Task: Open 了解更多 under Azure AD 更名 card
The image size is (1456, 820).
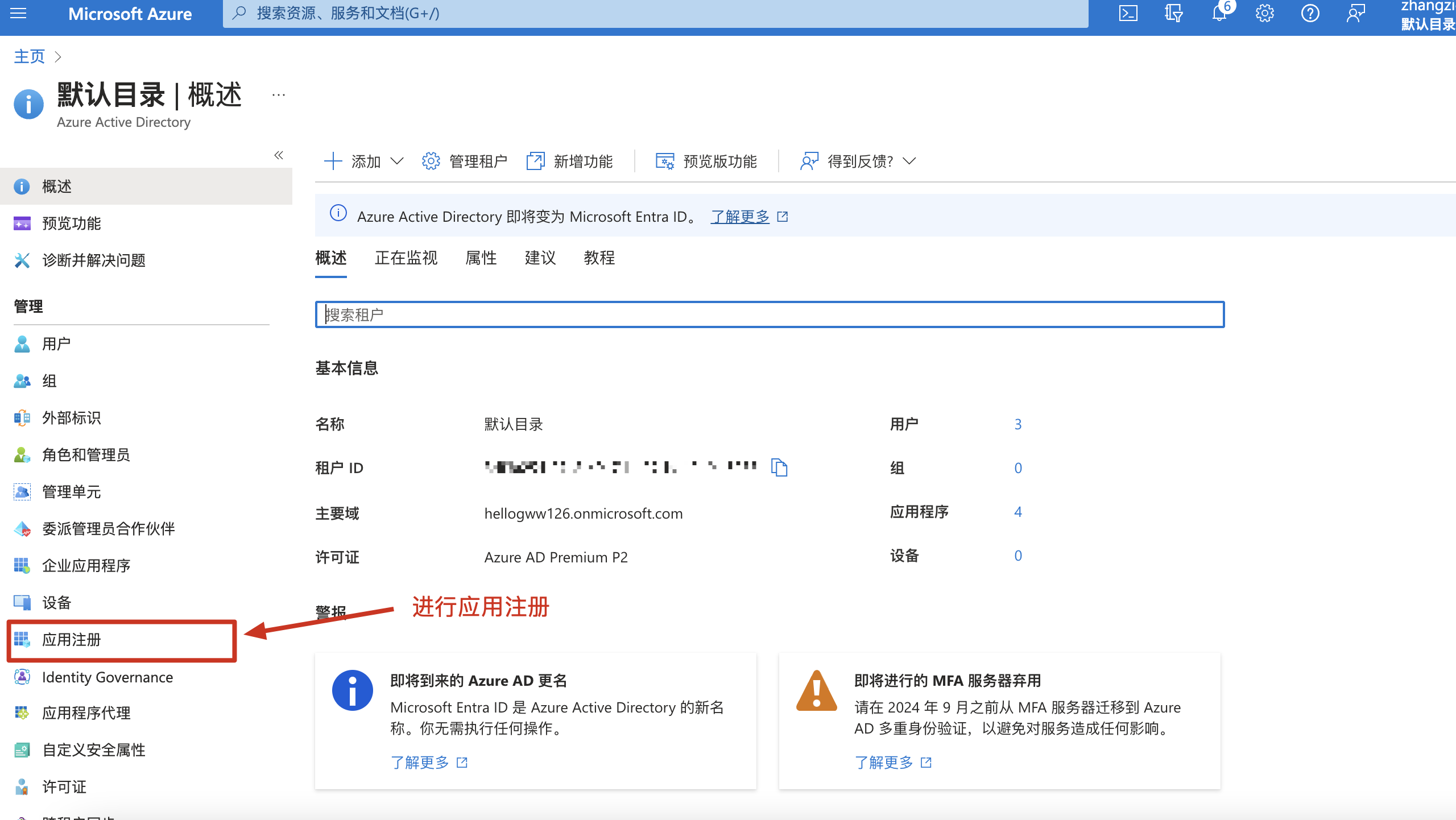Action: [420, 763]
